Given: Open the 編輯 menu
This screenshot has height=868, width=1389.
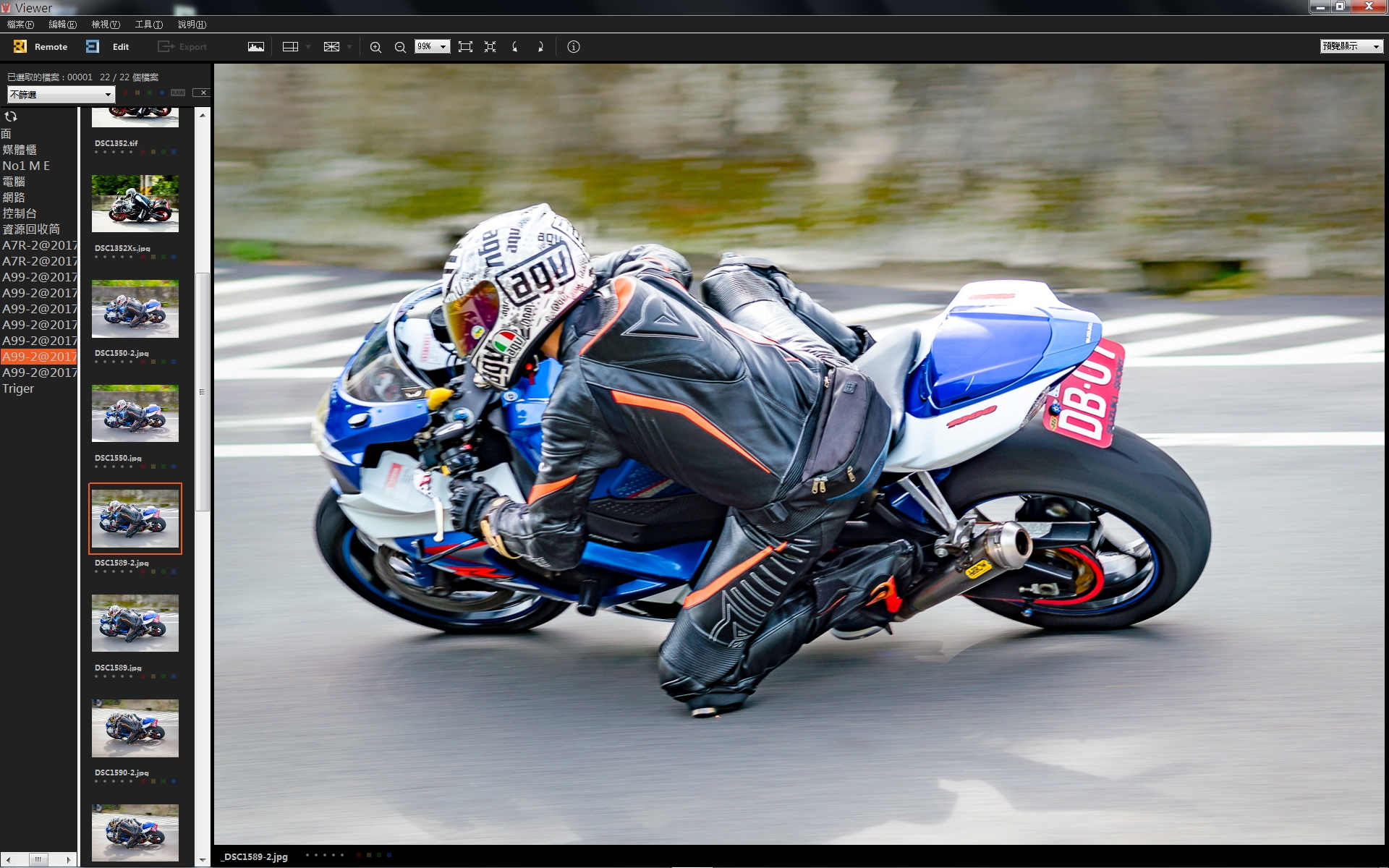Looking at the screenshot, I should pyautogui.click(x=62, y=25).
